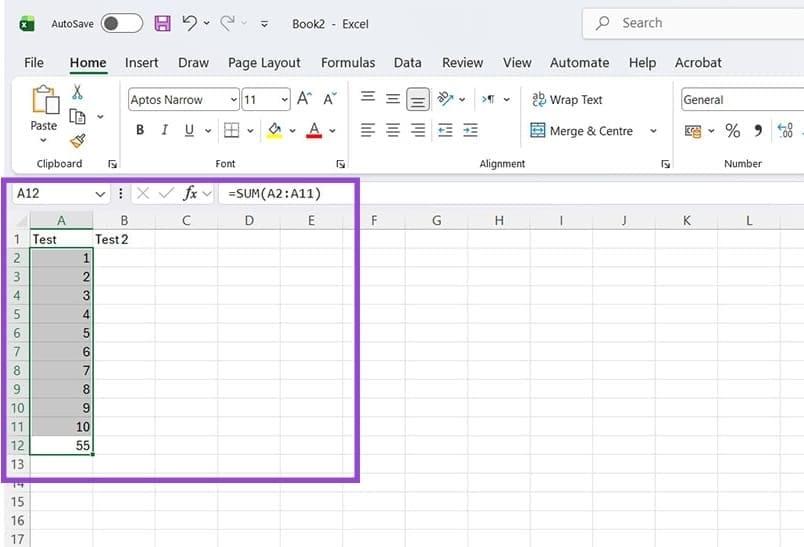Open the Help tab

(642, 63)
